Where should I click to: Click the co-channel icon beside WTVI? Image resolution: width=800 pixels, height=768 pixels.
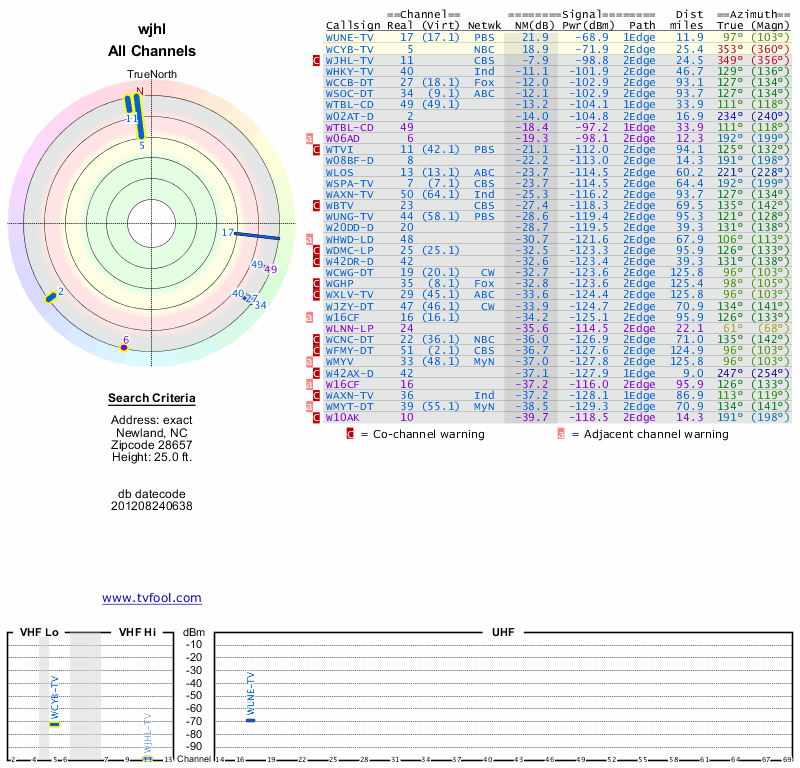coord(316,149)
